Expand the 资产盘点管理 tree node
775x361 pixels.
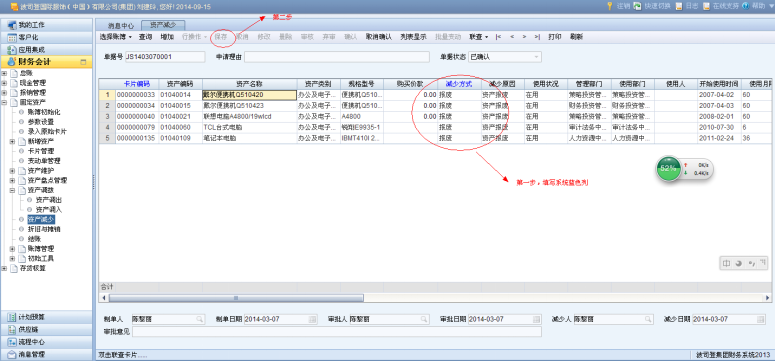pyautogui.click(x=13, y=180)
